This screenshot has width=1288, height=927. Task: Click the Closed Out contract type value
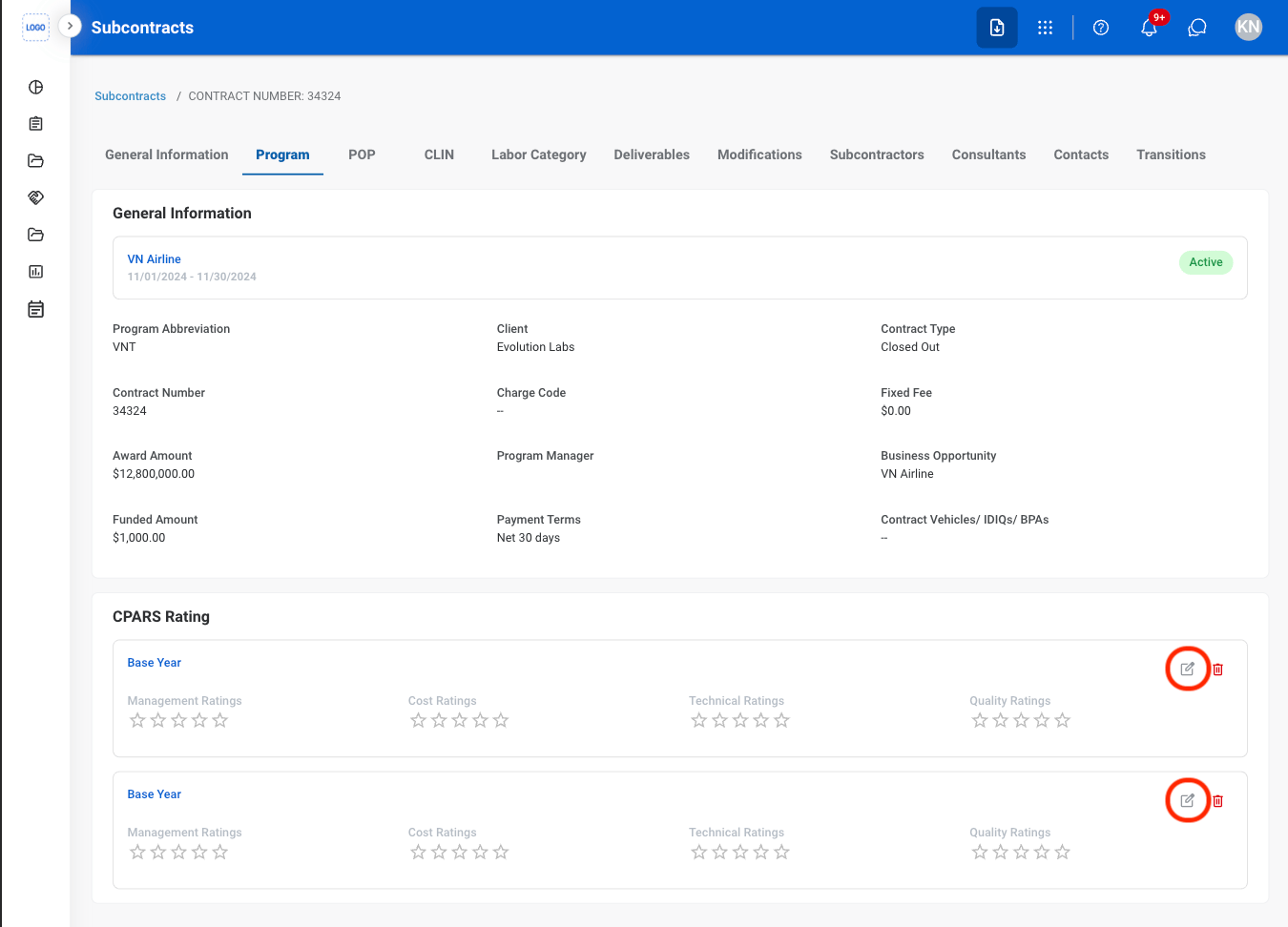point(910,347)
